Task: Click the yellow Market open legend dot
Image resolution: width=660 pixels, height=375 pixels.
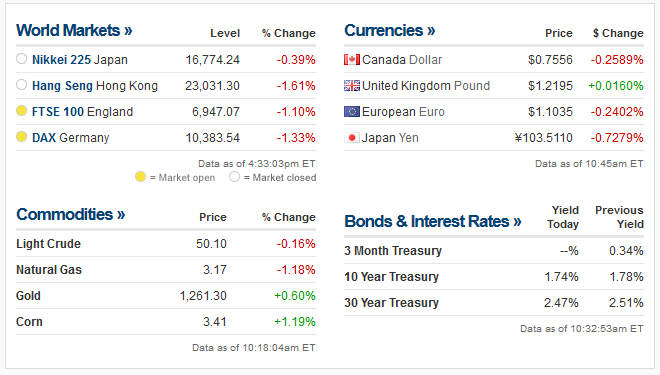Action: [140, 177]
